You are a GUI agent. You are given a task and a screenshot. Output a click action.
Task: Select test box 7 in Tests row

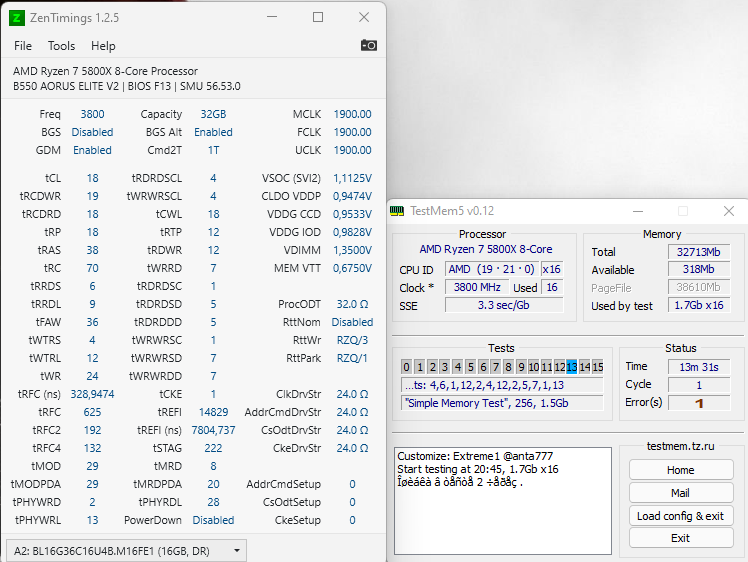pyautogui.click(x=496, y=366)
